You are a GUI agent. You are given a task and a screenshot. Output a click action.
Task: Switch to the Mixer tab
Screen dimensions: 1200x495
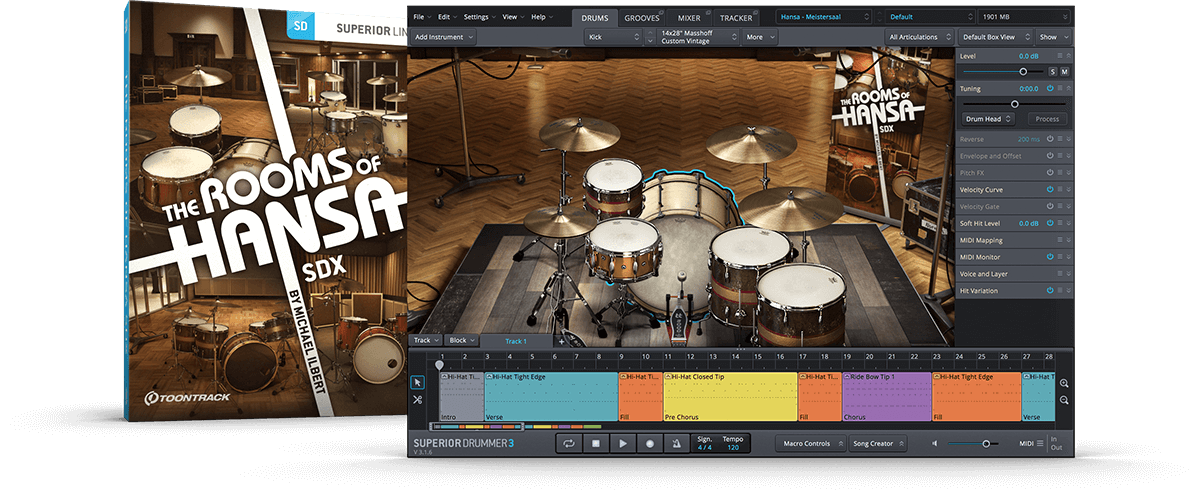pyautogui.click(x=689, y=18)
